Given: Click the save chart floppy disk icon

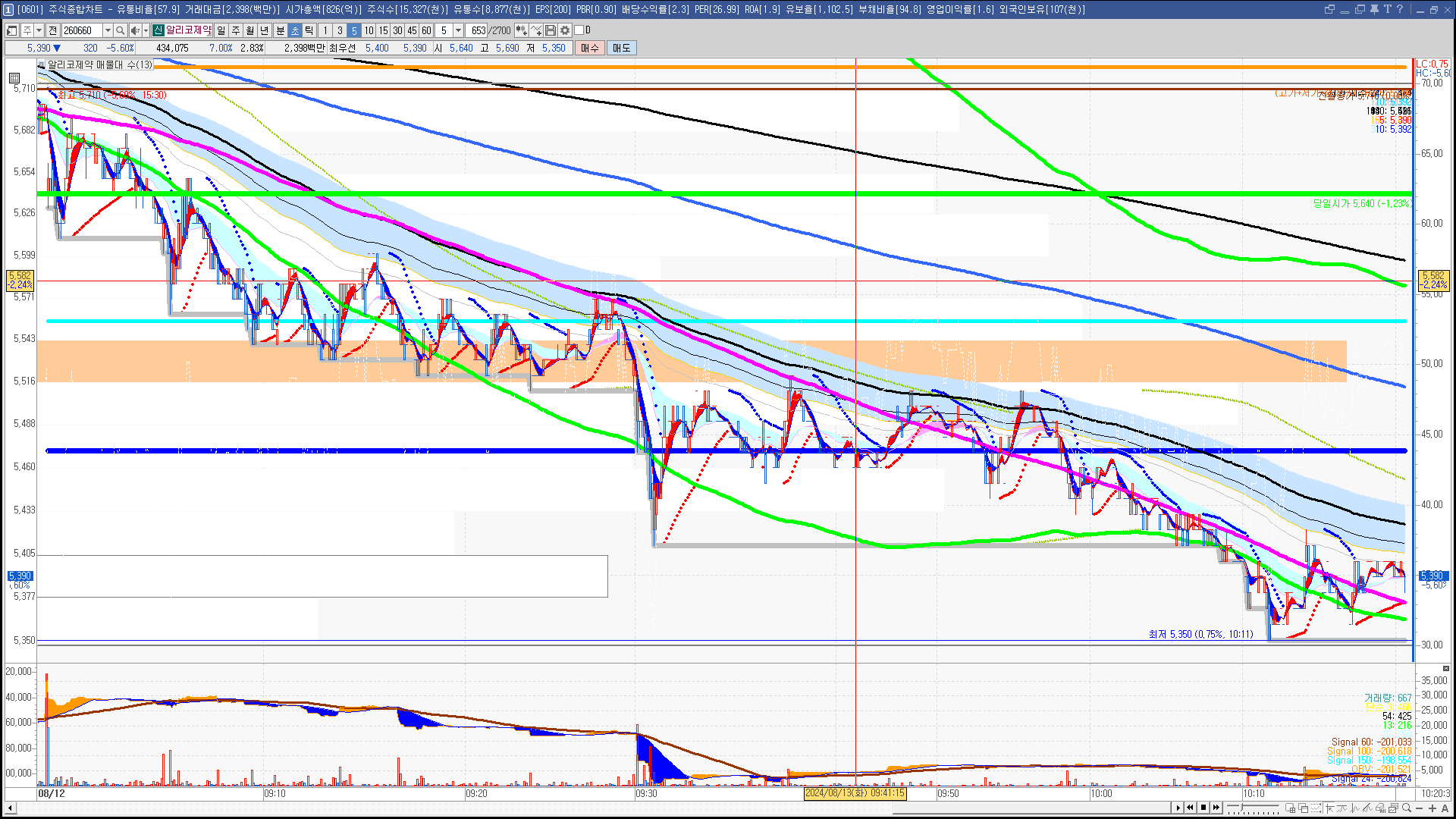Looking at the screenshot, I should tap(551, 30).
